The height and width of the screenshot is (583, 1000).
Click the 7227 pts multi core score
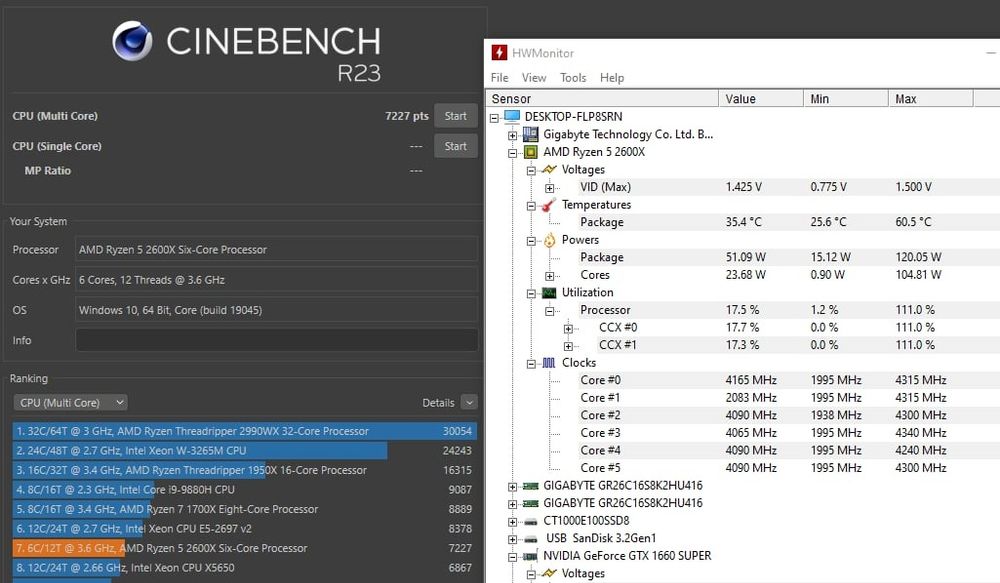tap(407, 116)
